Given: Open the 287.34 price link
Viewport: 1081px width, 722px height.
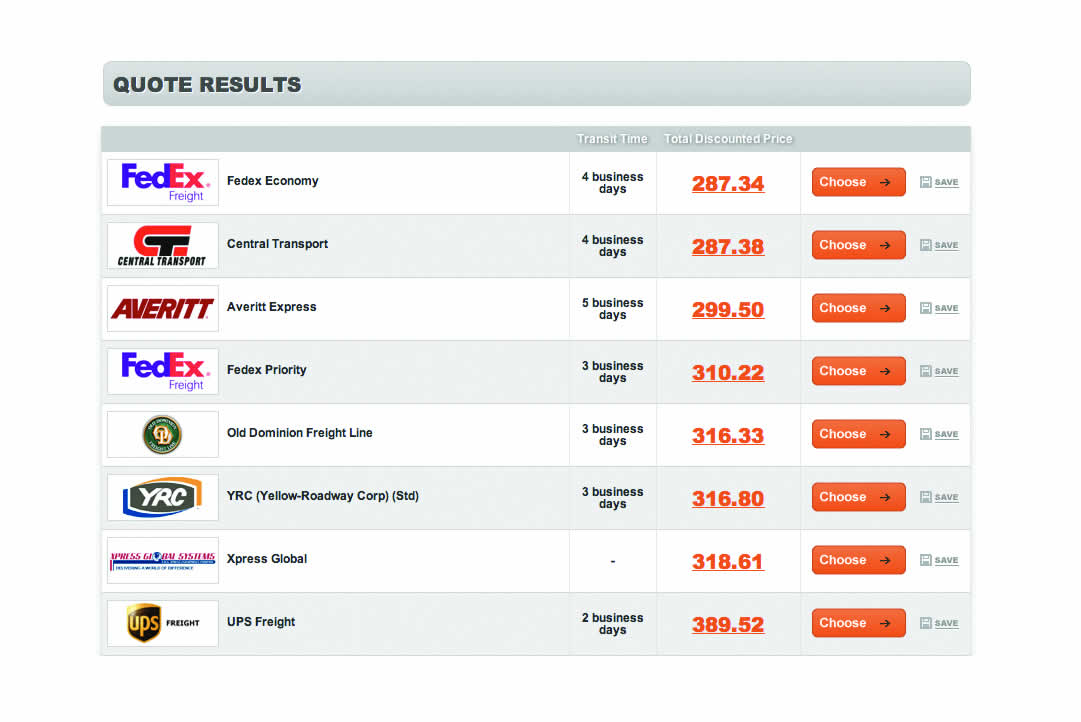Looking at the screenshot, I should (x=728, y=184).
